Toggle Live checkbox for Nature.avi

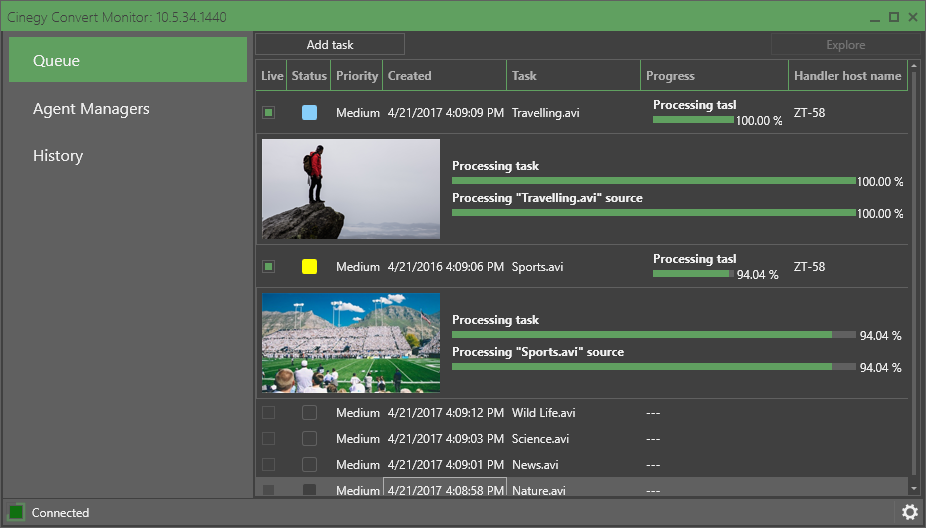pos(269,490)
